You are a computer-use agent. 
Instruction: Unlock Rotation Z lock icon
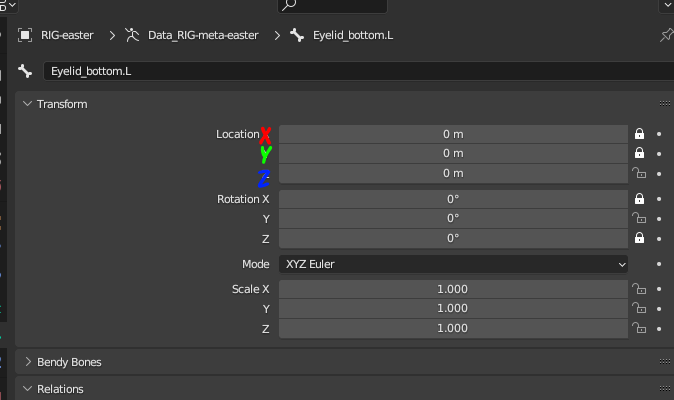(639, 238)
